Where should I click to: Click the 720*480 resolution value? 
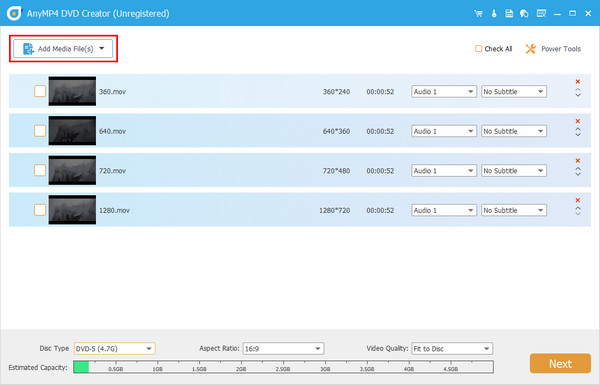pyautogui.click(x=336, y=171)
